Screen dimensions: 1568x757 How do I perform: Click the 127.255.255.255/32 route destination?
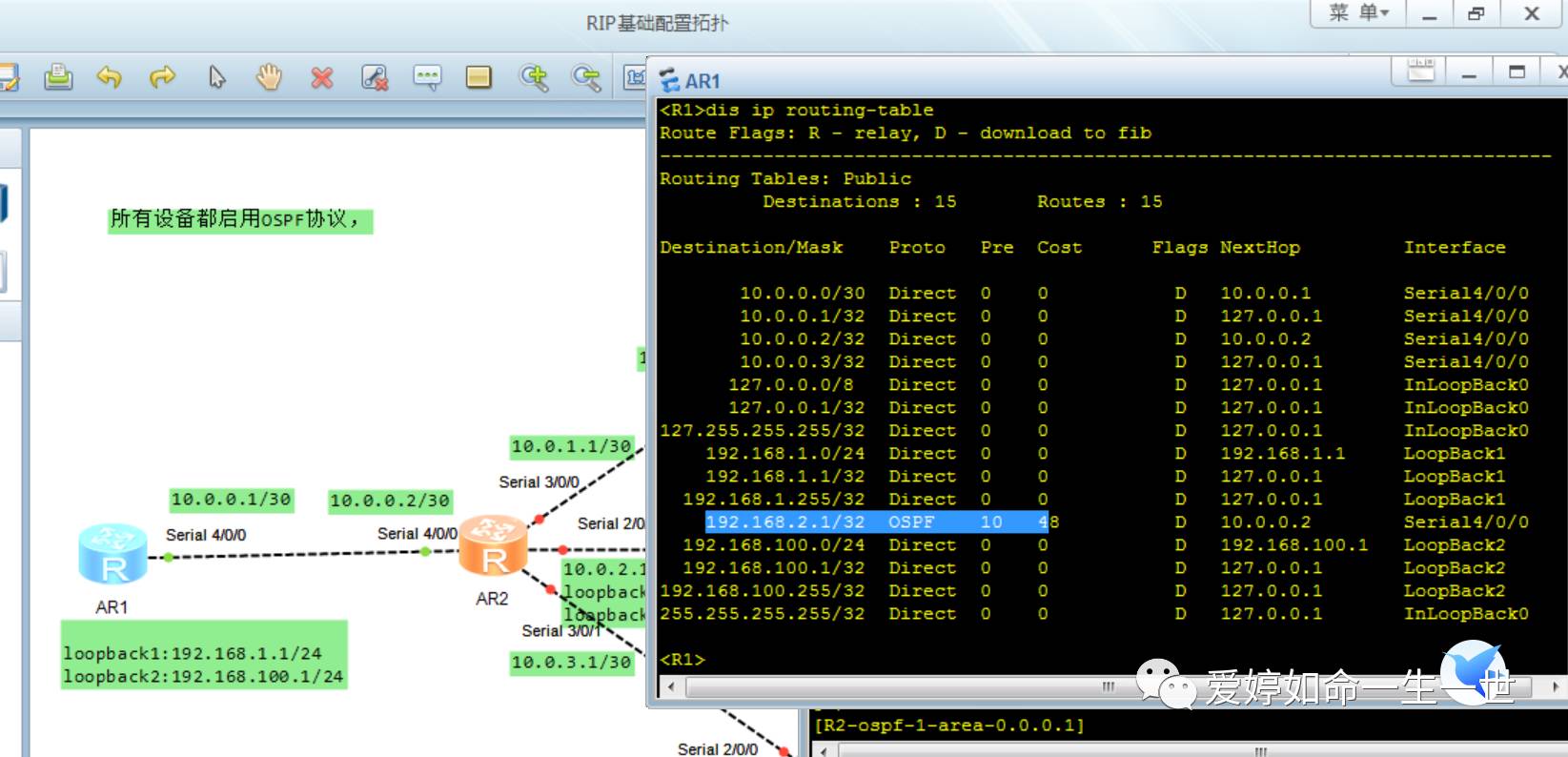(x=763, y=431)
